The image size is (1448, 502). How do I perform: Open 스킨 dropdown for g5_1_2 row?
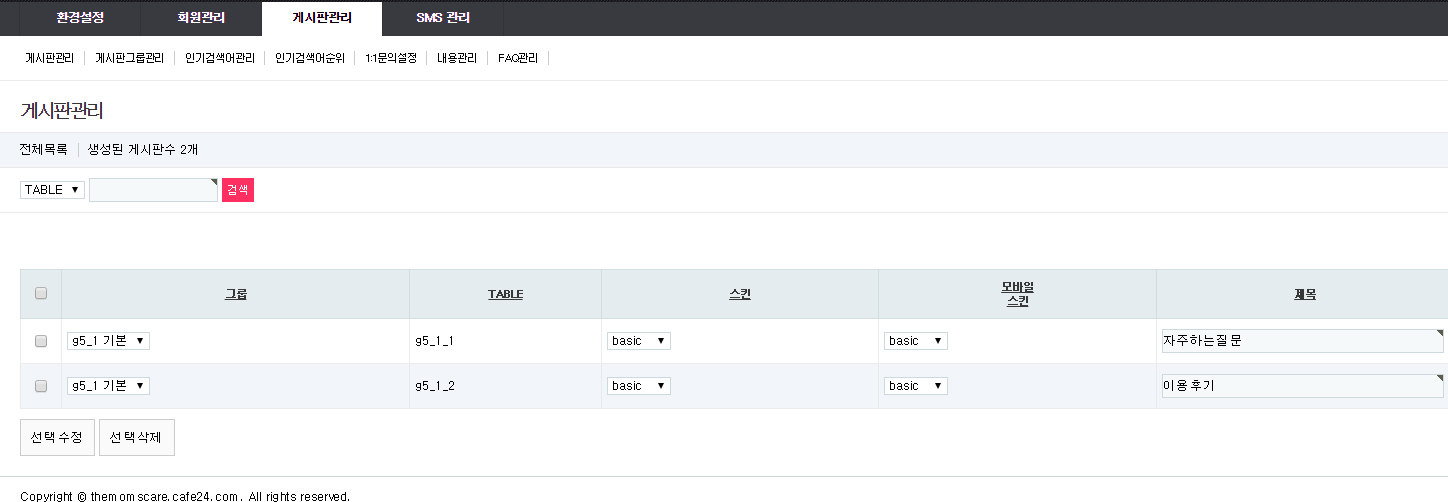point(639,386)
